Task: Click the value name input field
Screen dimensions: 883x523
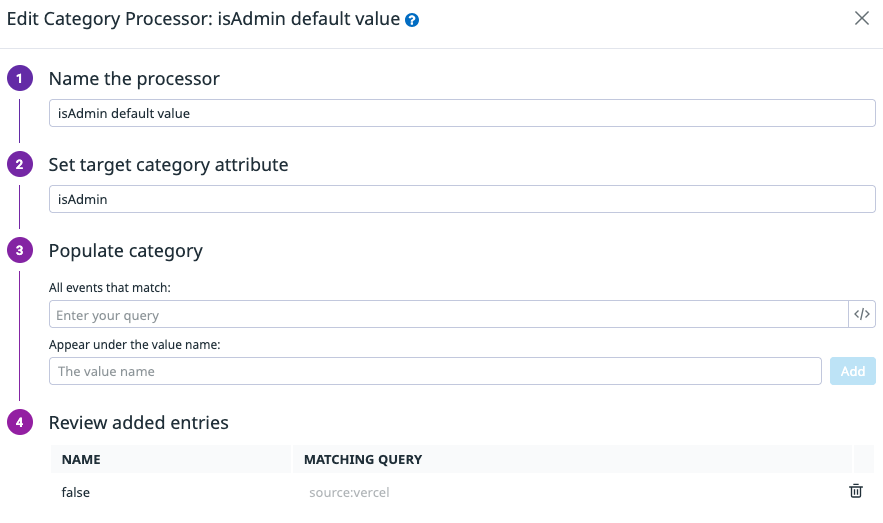Action: [x=435, y=371]
